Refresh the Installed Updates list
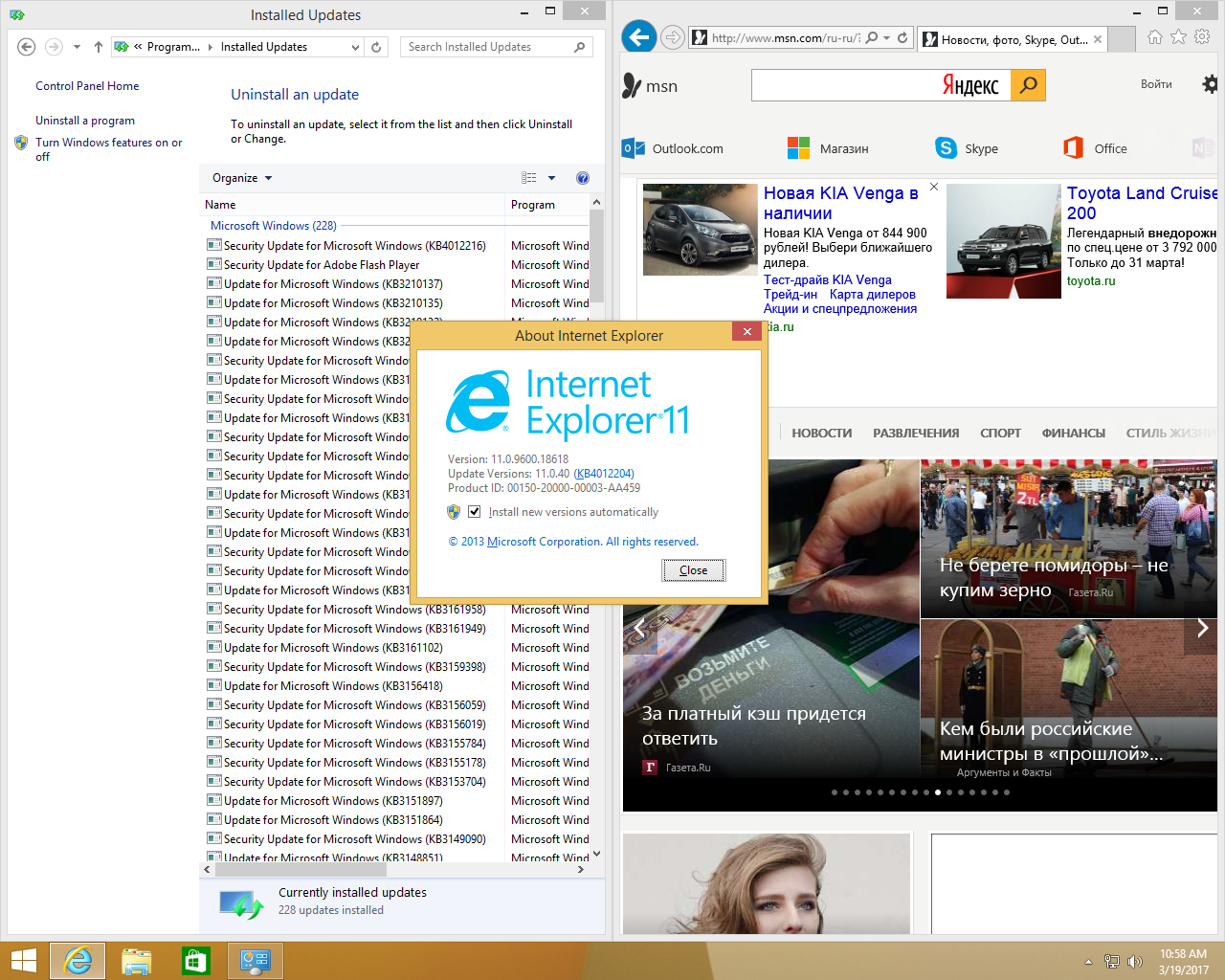The height and width of the screenshot is (980, 1225). 376,47
